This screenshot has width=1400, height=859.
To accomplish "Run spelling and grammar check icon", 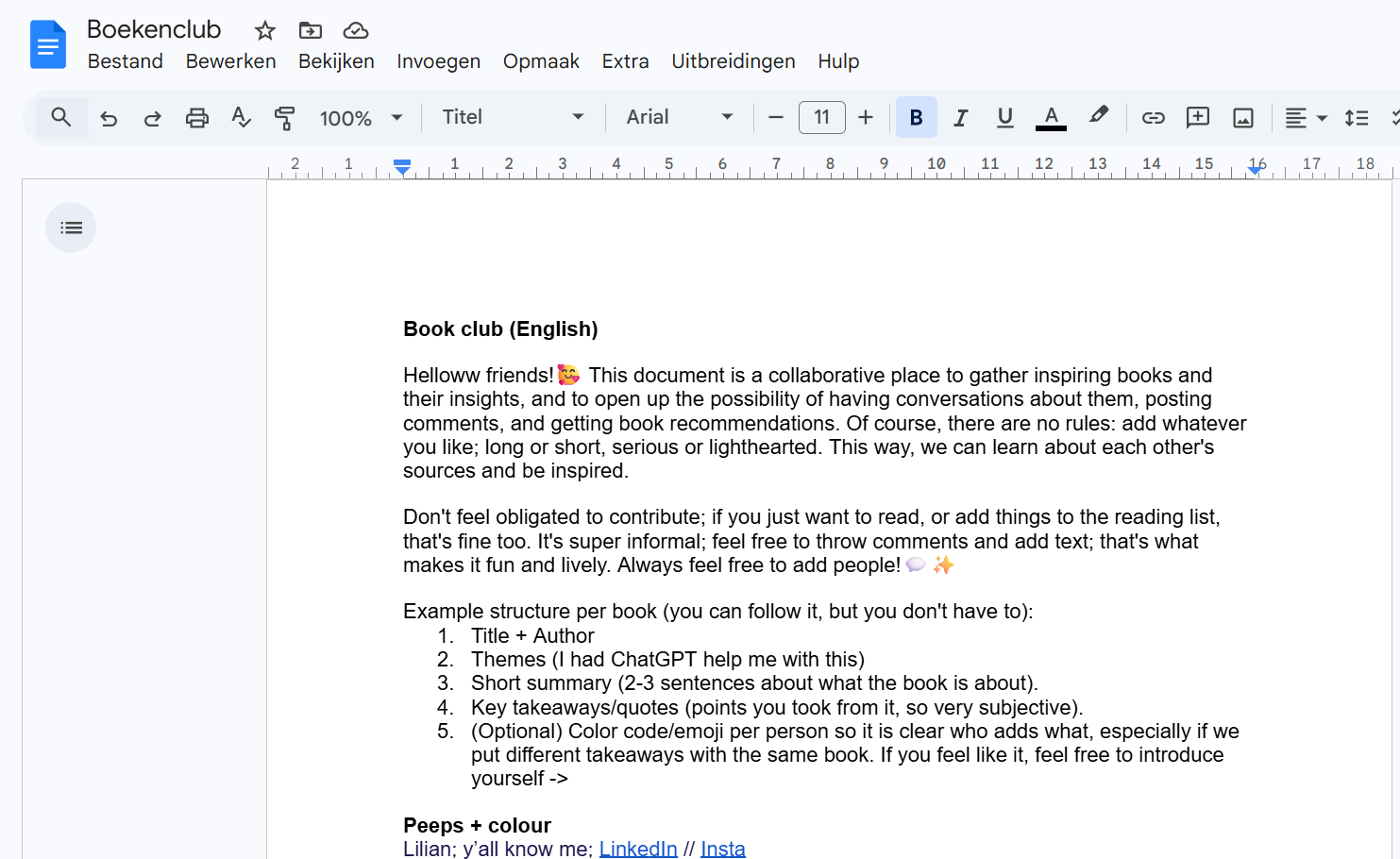I will point(241,118).
